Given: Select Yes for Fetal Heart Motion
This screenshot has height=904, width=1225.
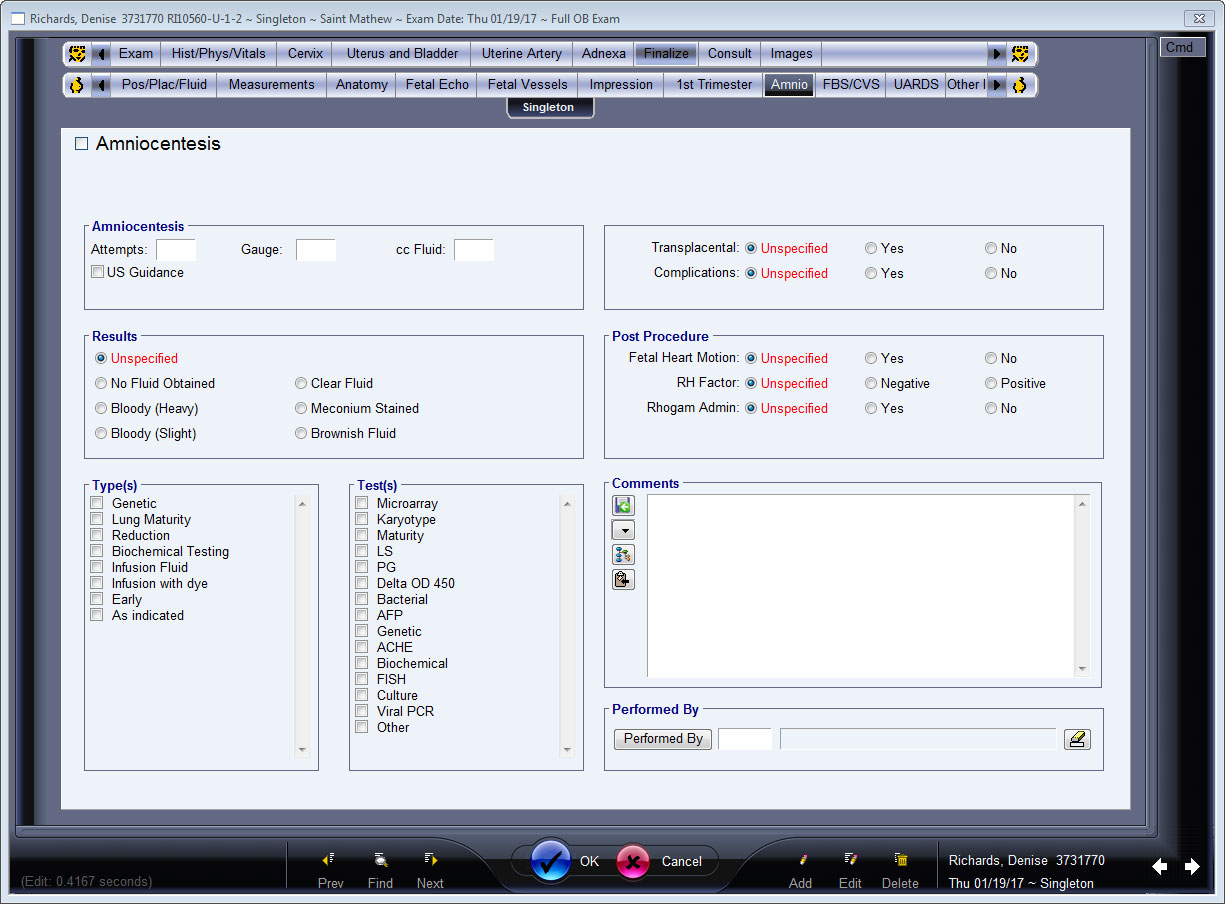Looking at the screenshot, I should (x=871, y=358).
